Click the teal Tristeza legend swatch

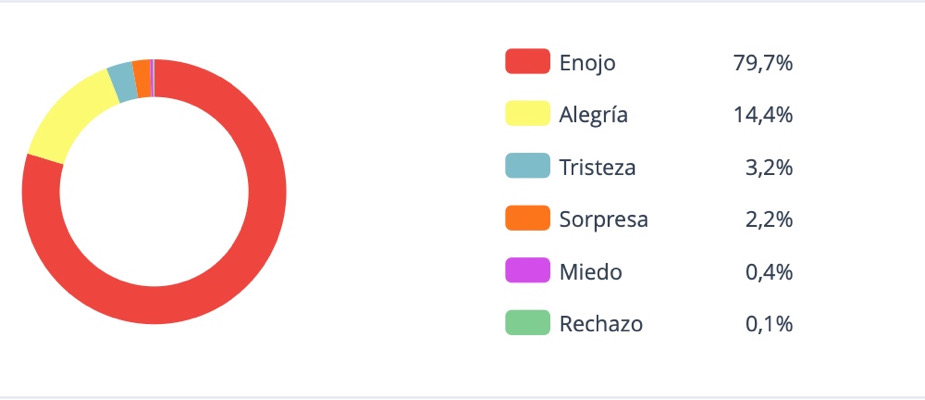[x=527, y=167]
